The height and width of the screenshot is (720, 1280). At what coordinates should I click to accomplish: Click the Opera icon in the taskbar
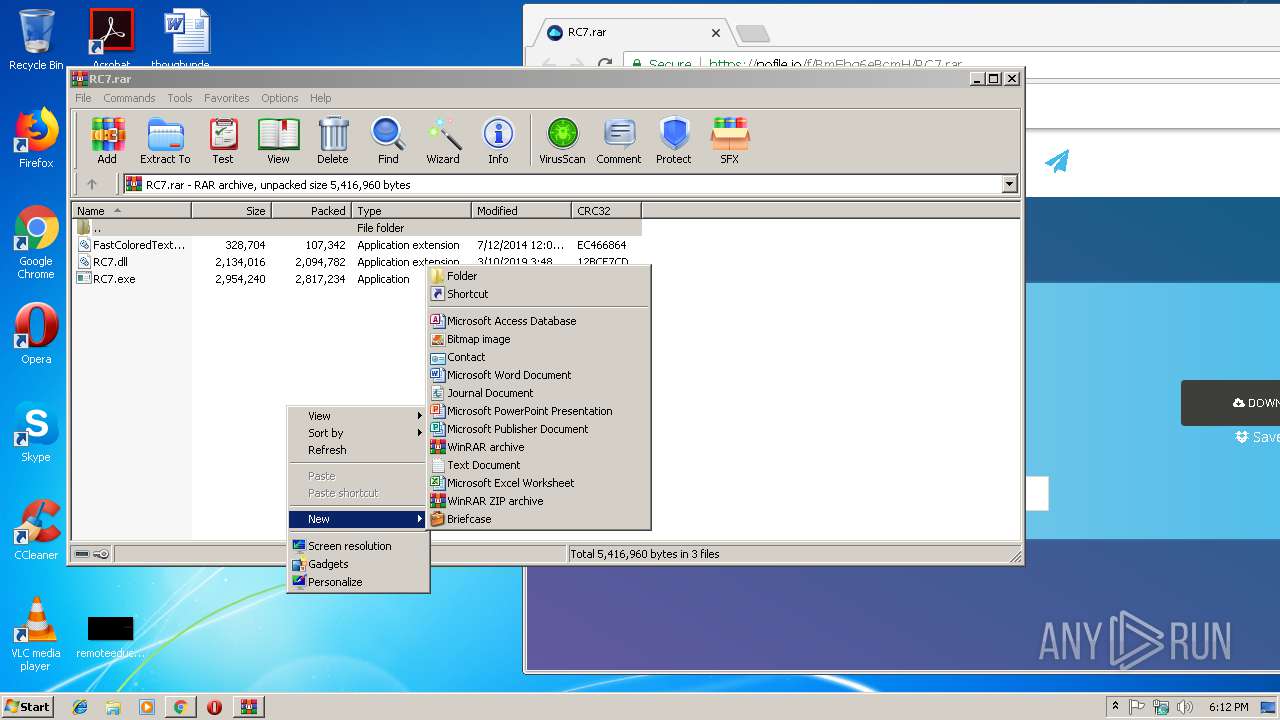(x=214, y=707)
